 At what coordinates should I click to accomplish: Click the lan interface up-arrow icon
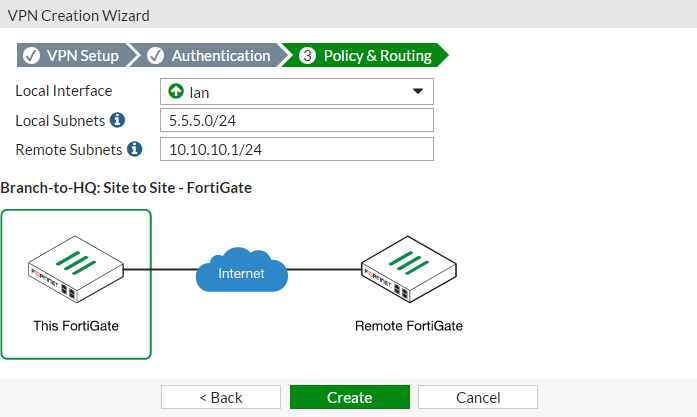(176, 91)
